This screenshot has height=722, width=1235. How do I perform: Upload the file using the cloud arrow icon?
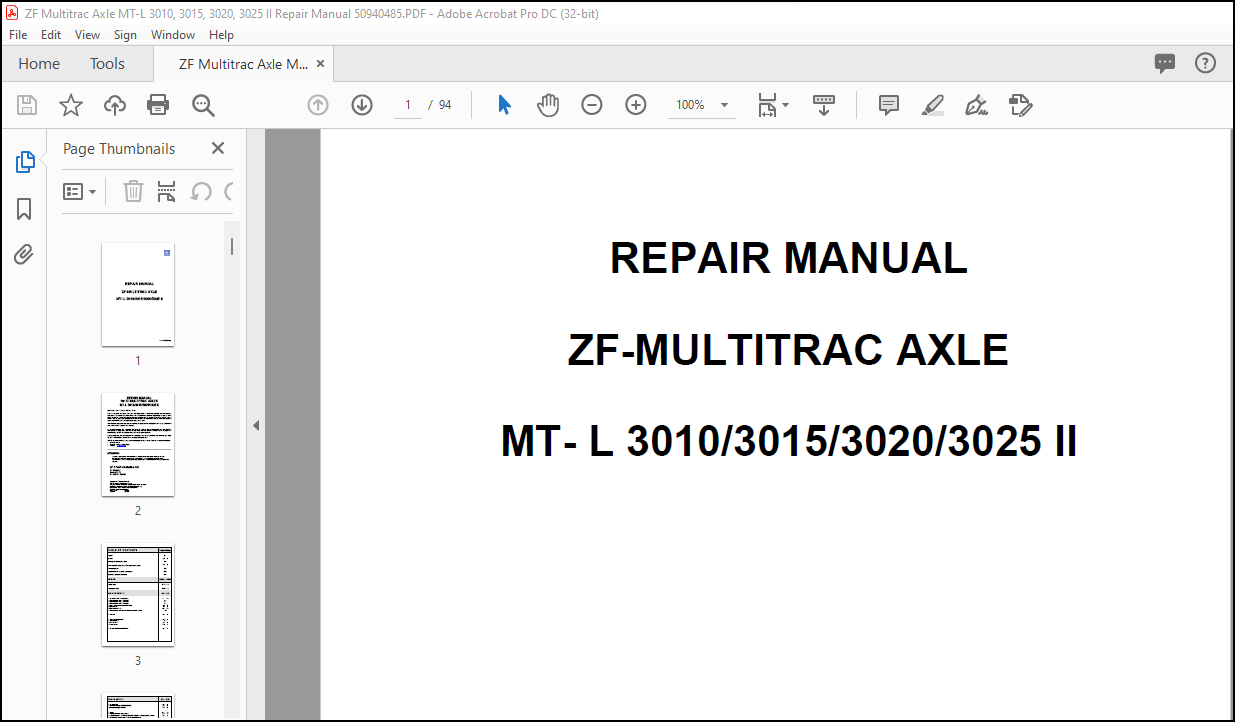(x=115, y=105)
